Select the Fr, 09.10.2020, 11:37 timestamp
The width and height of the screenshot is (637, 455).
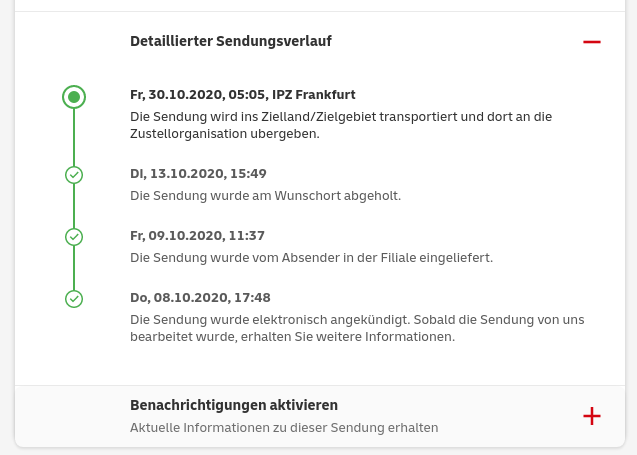pyautogui.click(x=197, y=236)
